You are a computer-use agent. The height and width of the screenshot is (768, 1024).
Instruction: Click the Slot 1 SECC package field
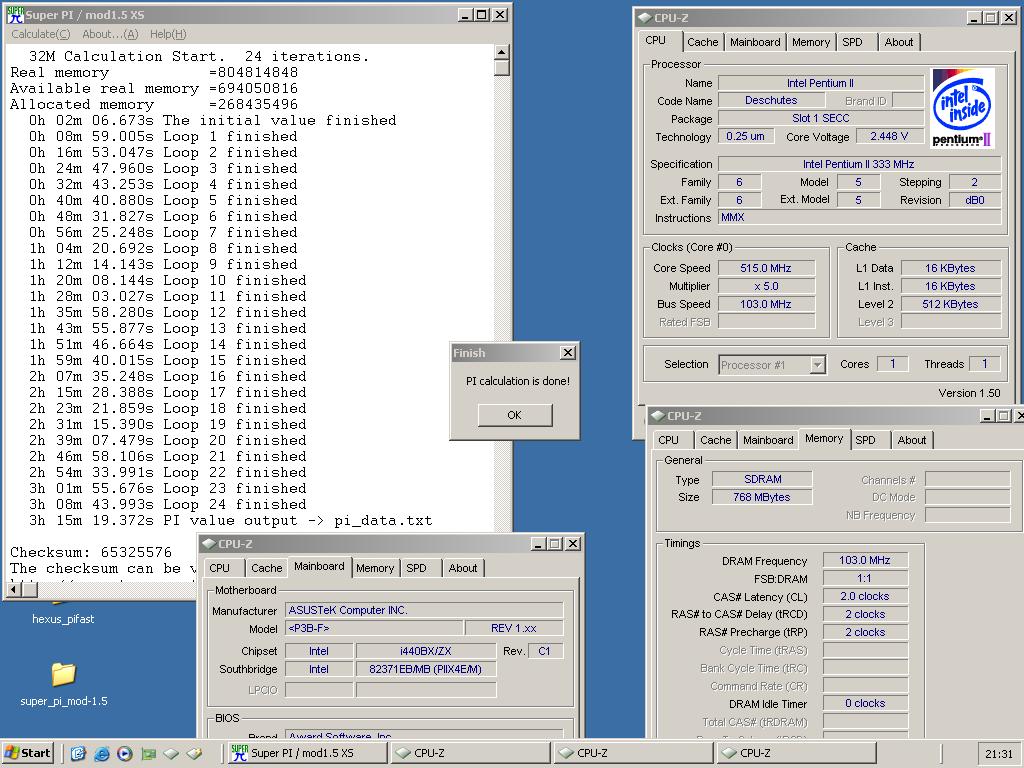(821, 118)
